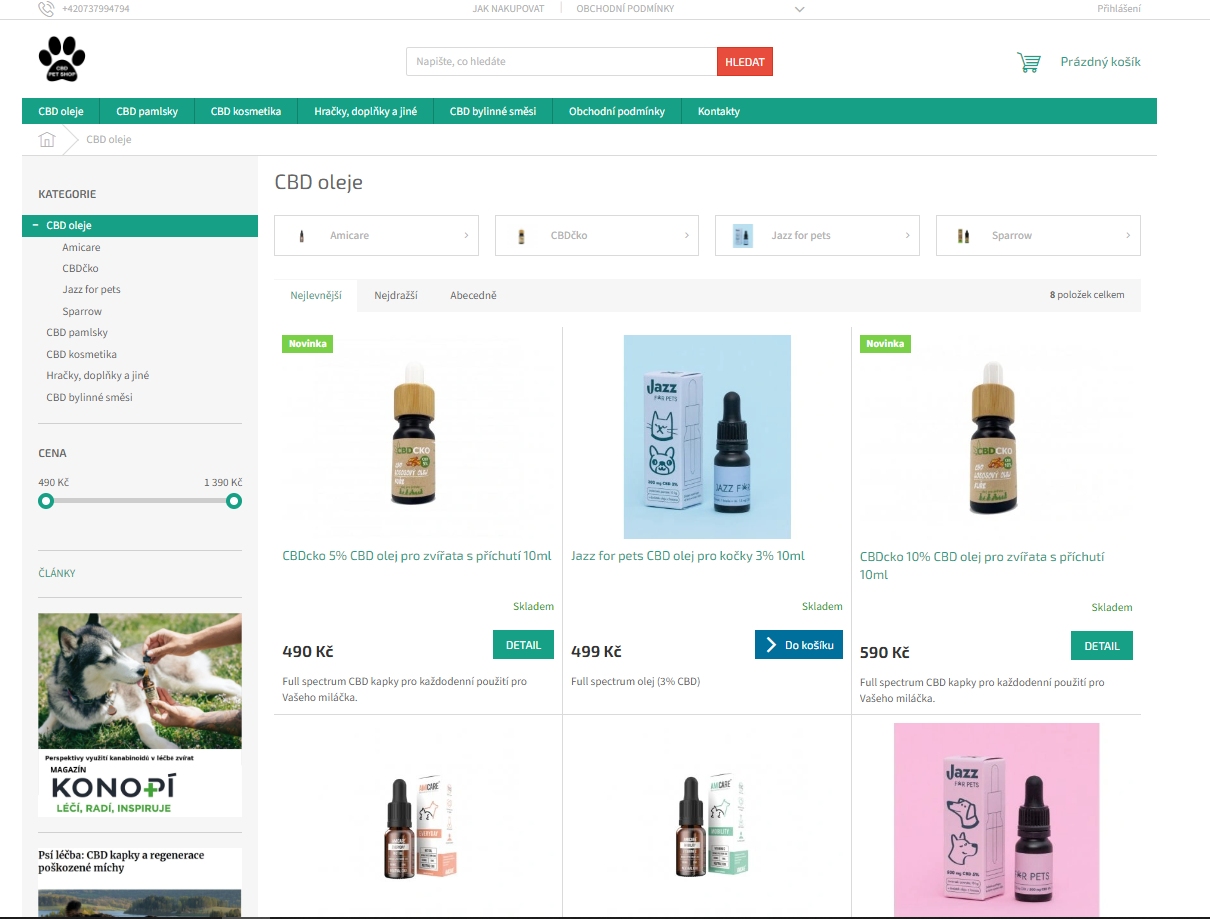
Task: Add Jazz for pets oil Do košíku
Action: click(x=799, y=645)
